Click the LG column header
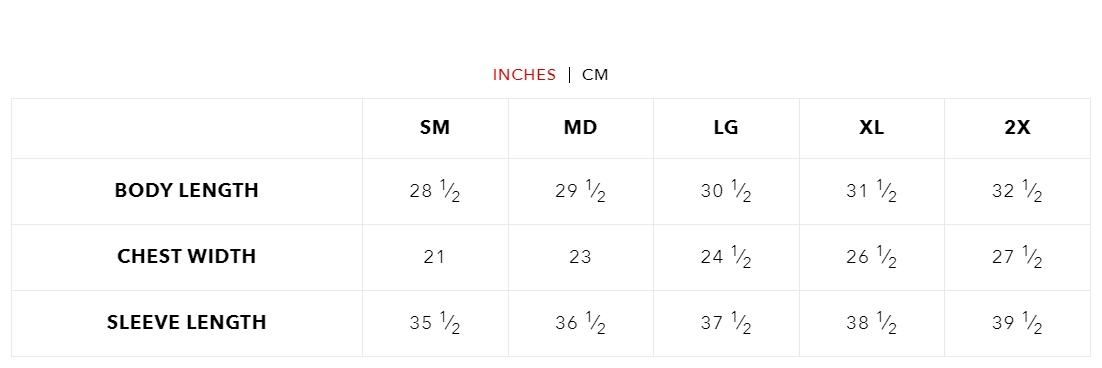Screen dimensions: 1102x368 point(726,128)
